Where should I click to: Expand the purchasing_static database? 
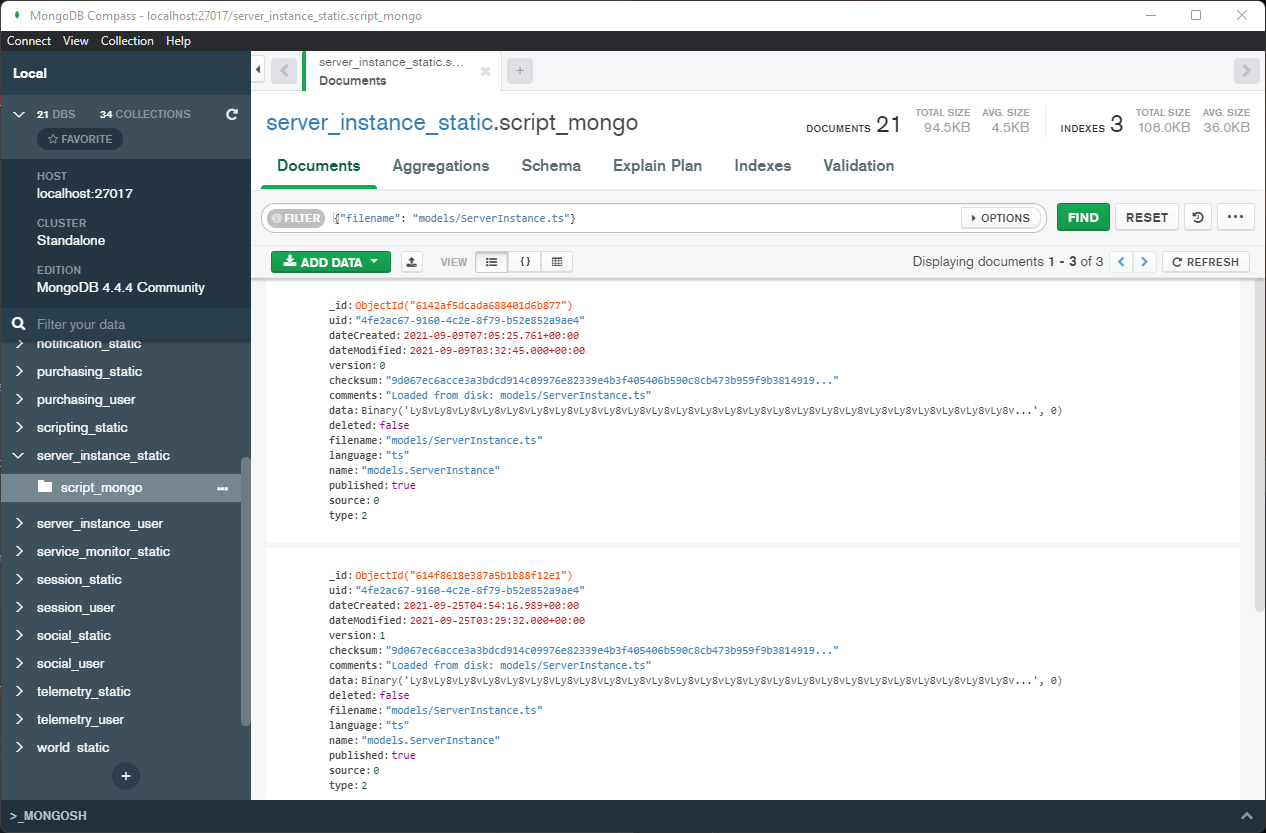tap(18, 371)
